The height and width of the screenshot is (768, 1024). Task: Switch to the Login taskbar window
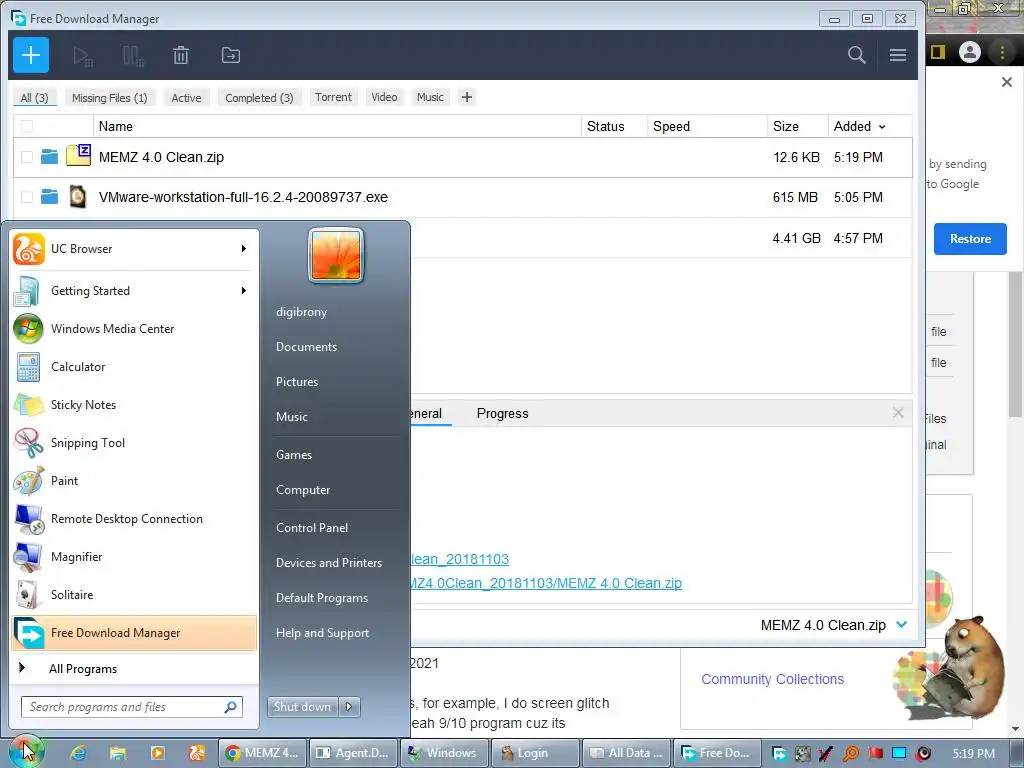coord(534,753)
